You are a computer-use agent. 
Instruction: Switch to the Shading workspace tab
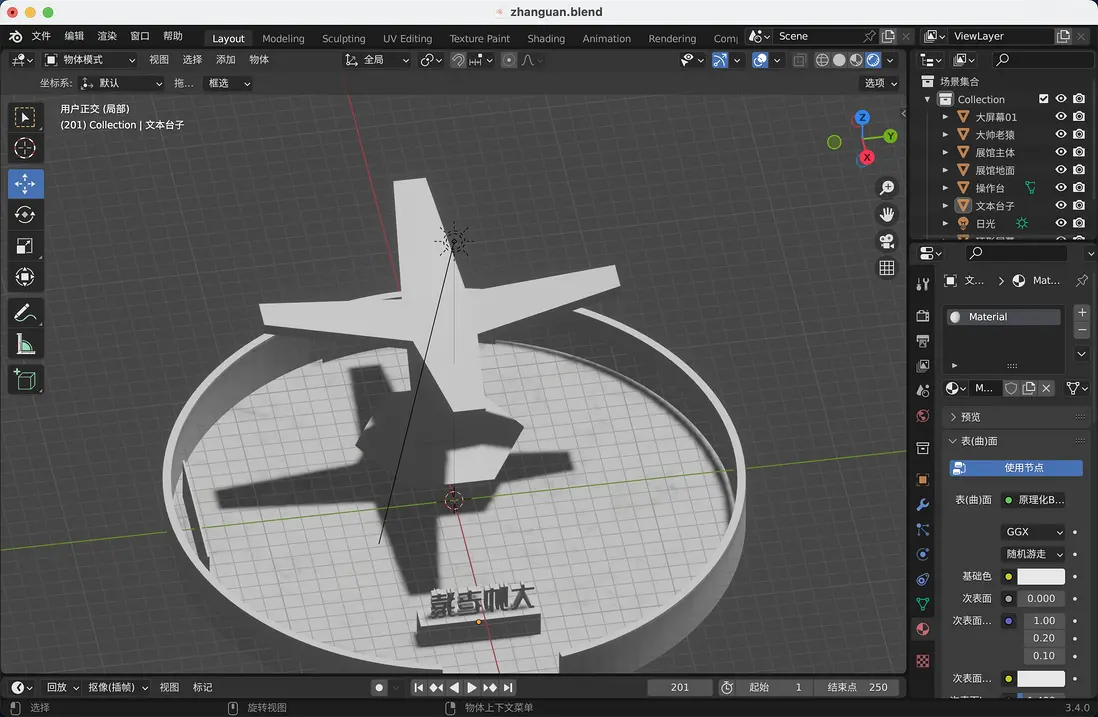546,38
